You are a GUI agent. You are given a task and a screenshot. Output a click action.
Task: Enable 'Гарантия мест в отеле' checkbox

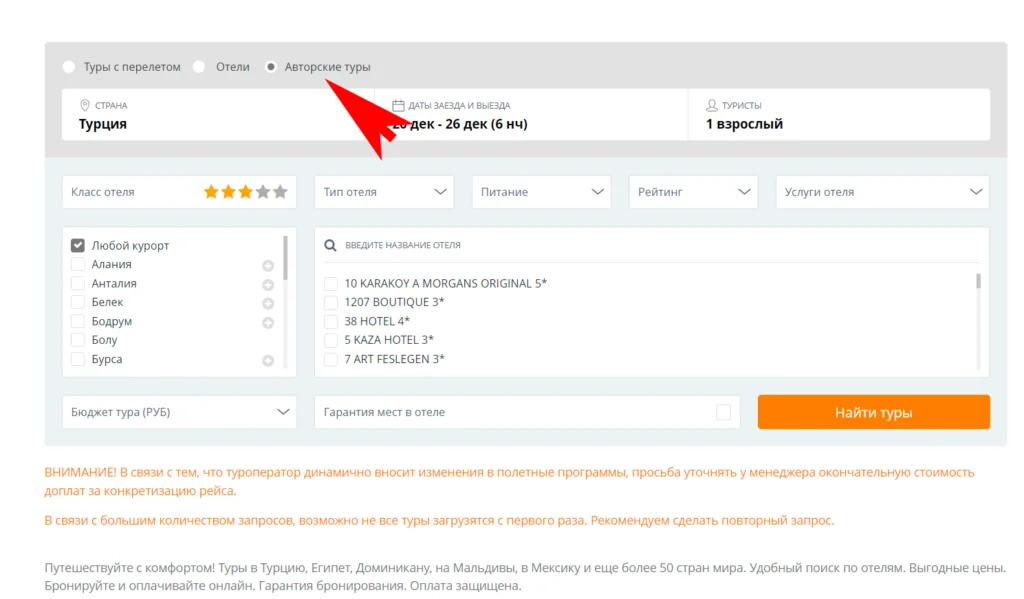[723, 412]
